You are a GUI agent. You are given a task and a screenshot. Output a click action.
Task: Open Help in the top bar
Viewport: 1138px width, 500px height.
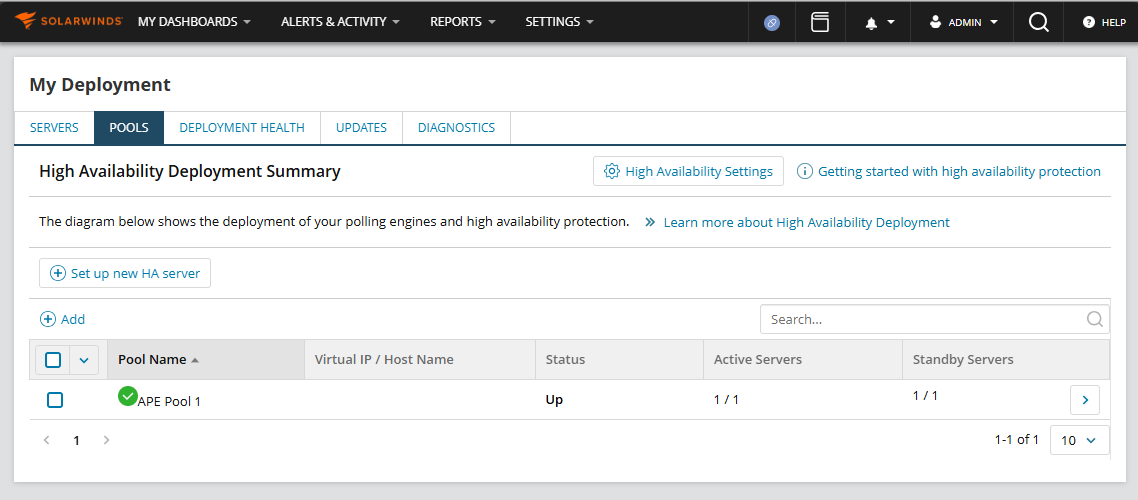[1104, 22]
